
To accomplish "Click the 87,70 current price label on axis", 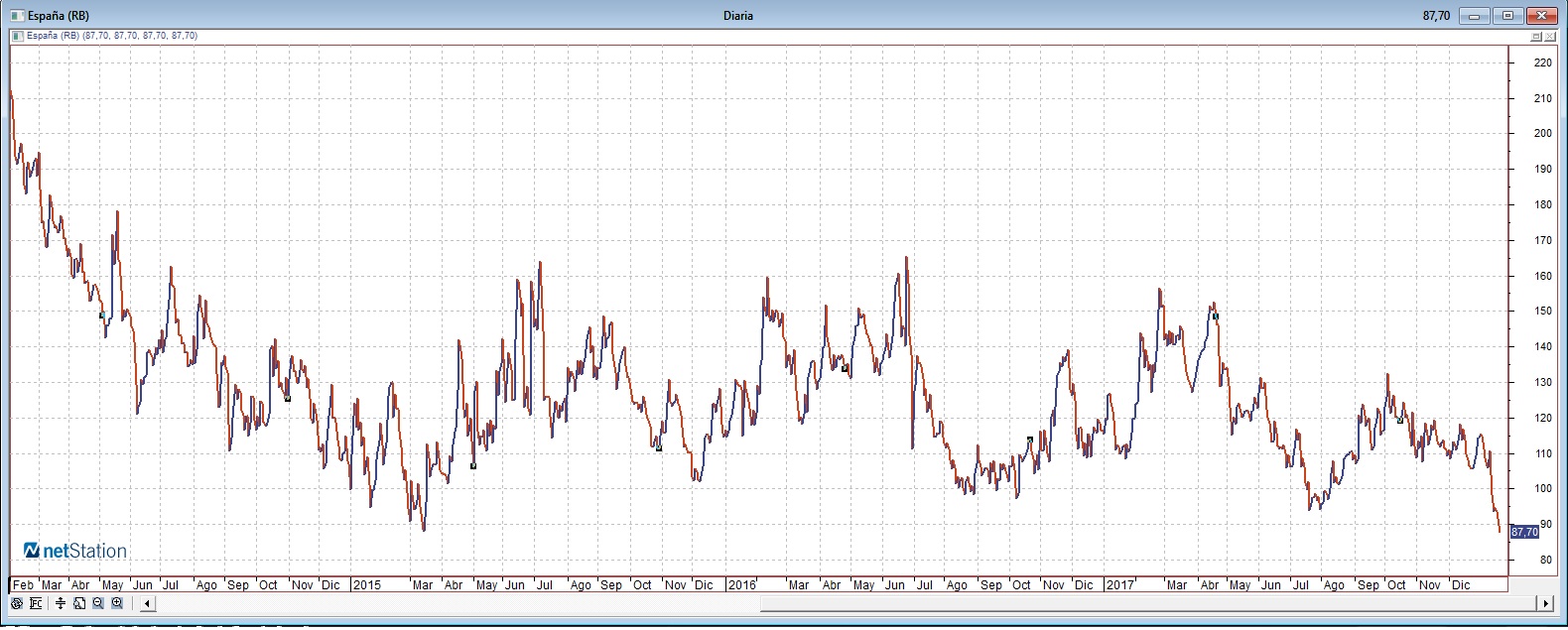I will [1523, 533].
